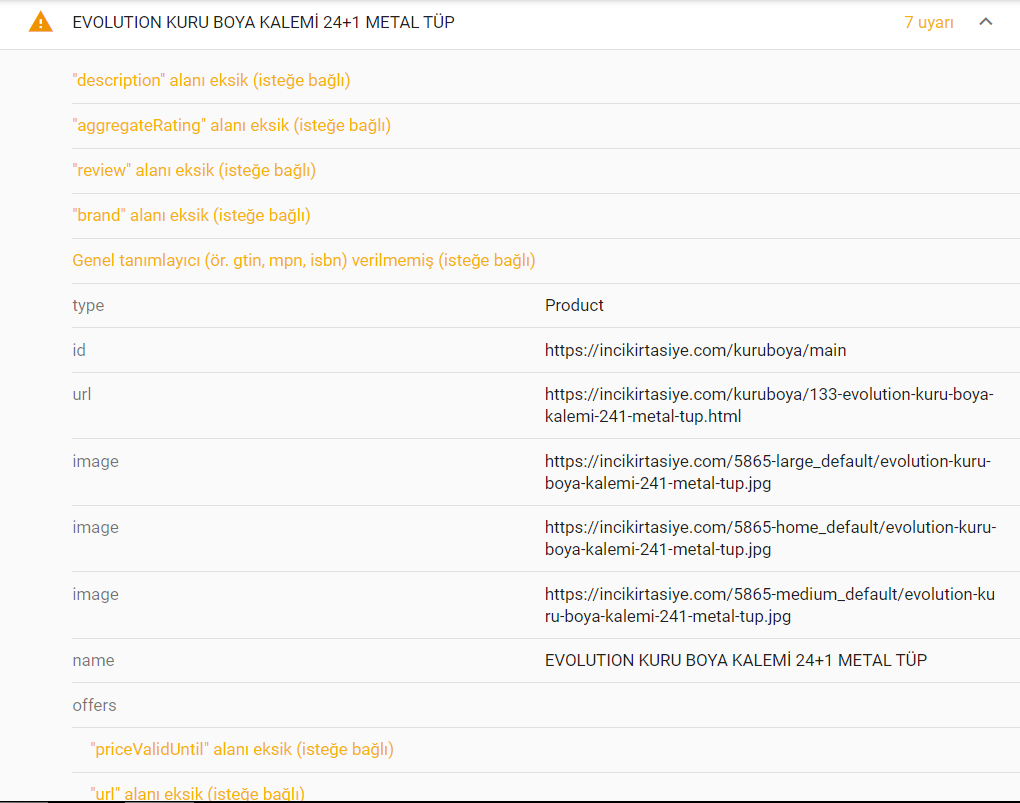Select the product url ending in metal-tup.html
Image resolution: width=1020 pixels, height=803 pixels.
[x=769, y=405]
